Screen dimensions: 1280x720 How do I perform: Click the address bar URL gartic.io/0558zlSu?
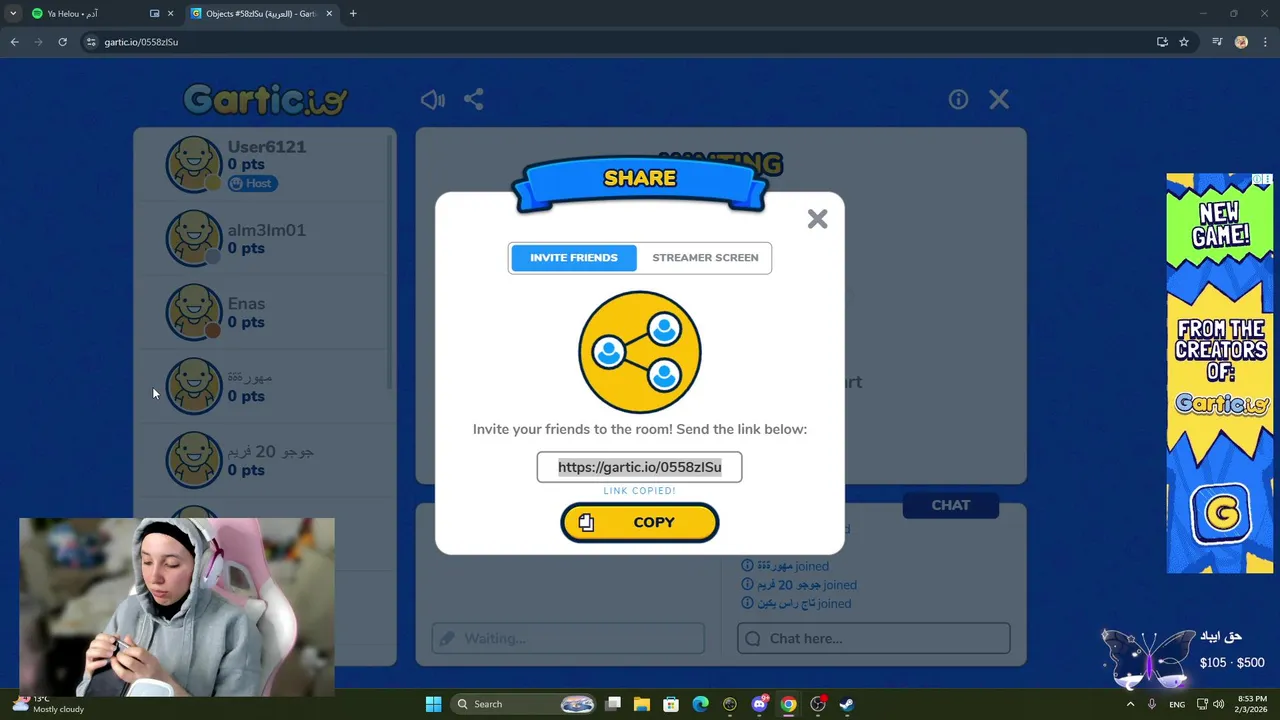[141, 42]
